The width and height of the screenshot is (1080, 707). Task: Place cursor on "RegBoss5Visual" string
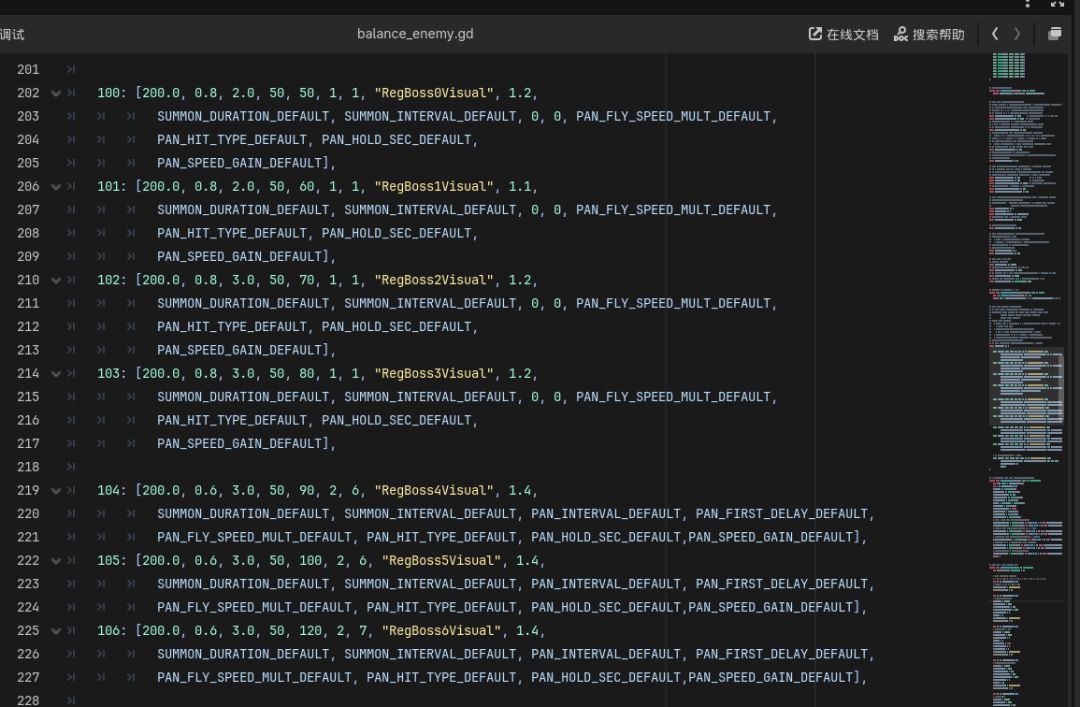point(442,561)
